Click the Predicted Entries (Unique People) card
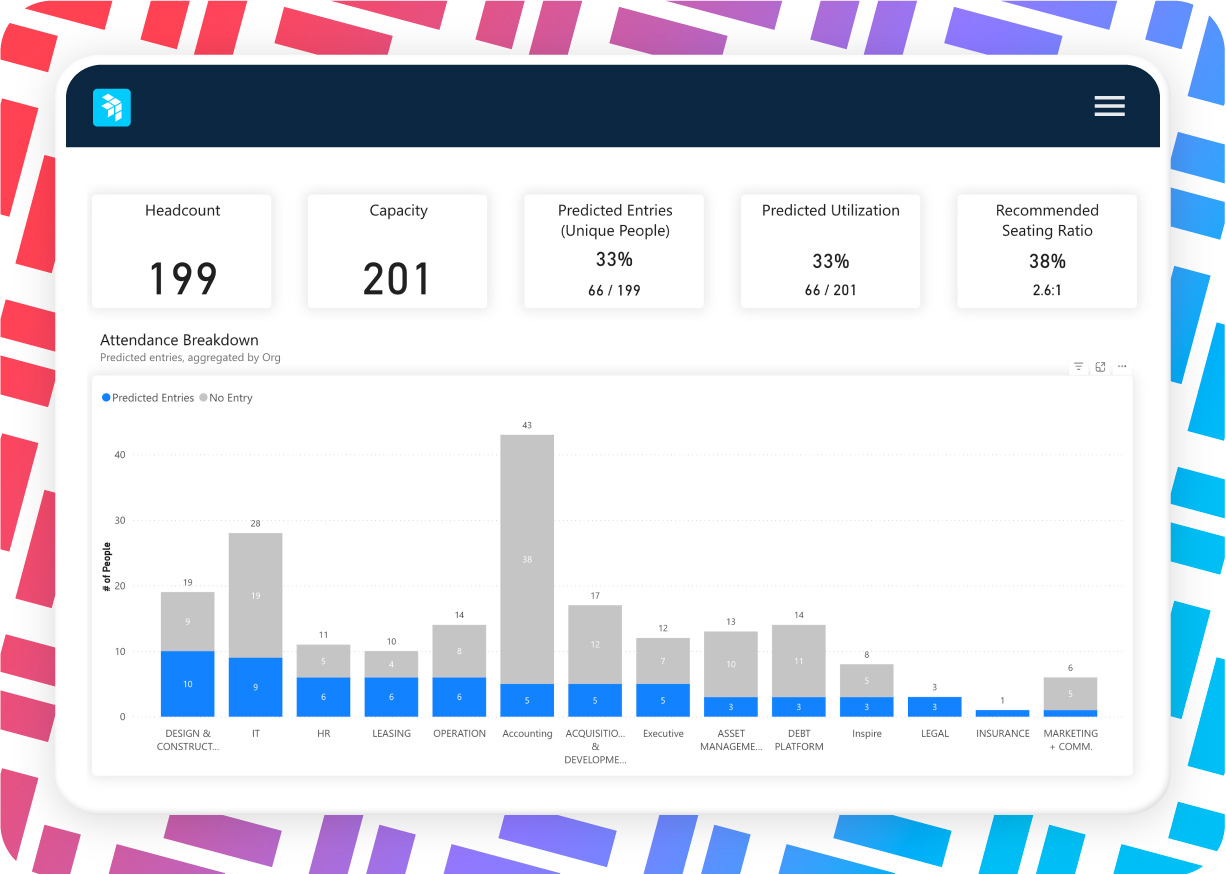 pos(614,251)
